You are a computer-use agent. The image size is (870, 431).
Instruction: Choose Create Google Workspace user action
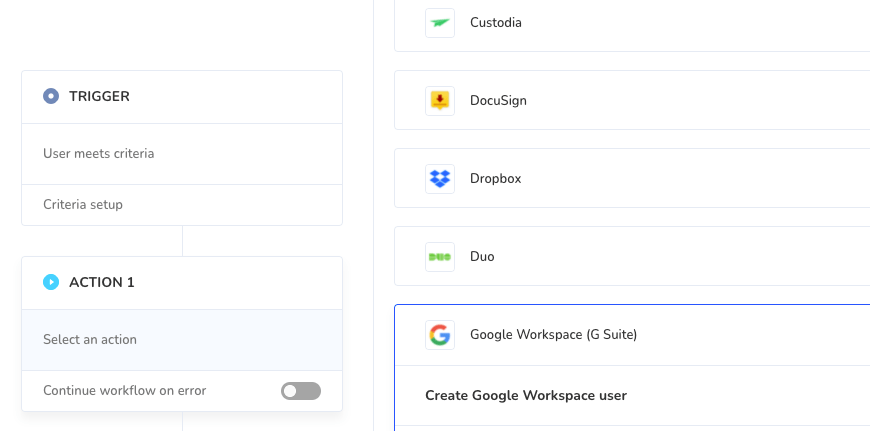click(x=526, y=396)
